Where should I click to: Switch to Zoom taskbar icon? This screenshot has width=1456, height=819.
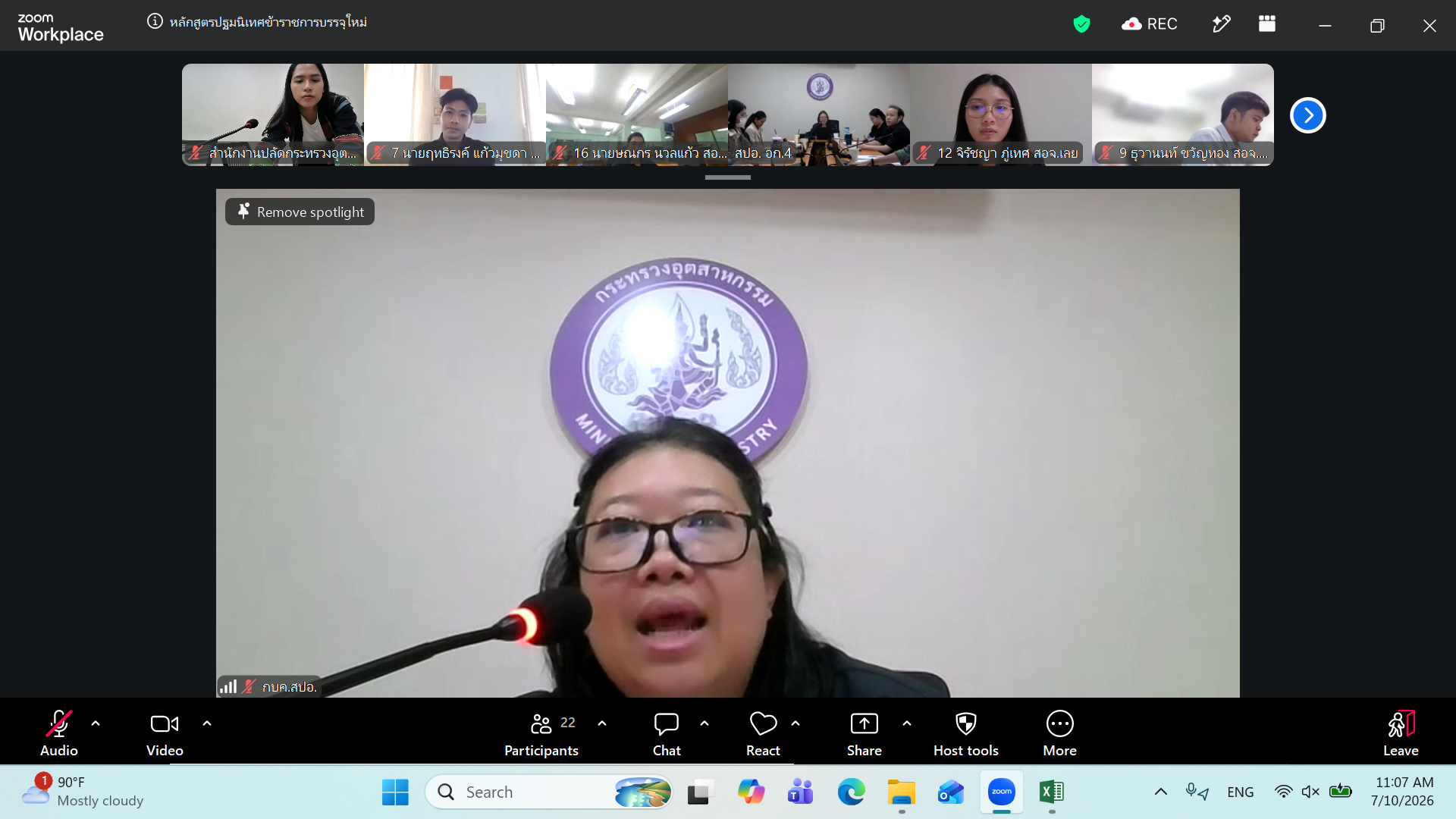[x=1002, y=792]
